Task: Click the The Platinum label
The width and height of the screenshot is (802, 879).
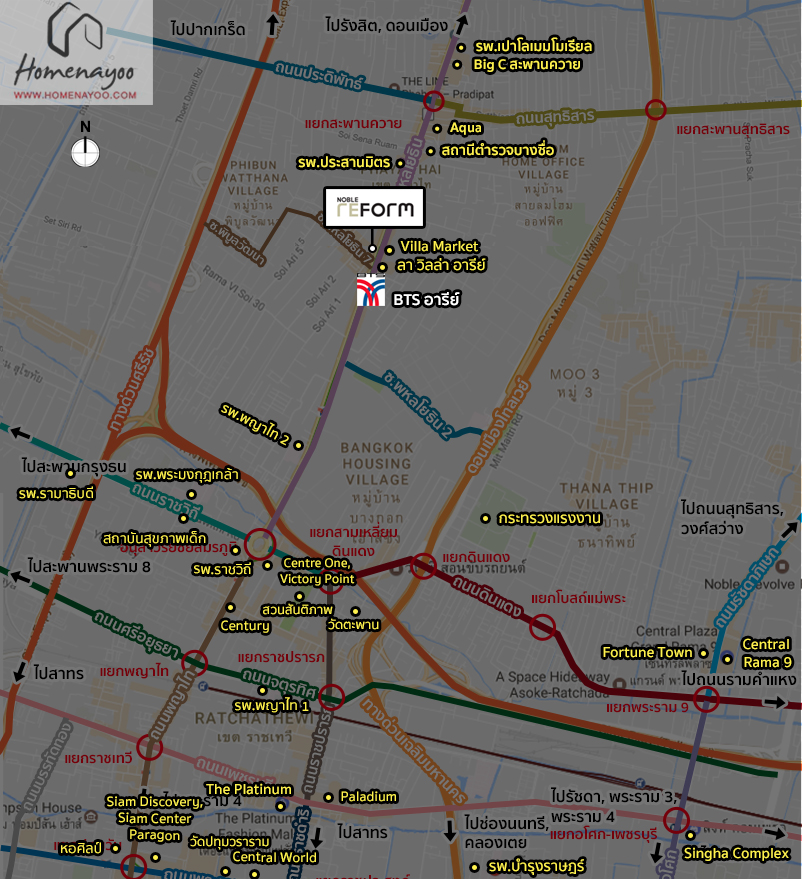Action: (x=249, y=789)
